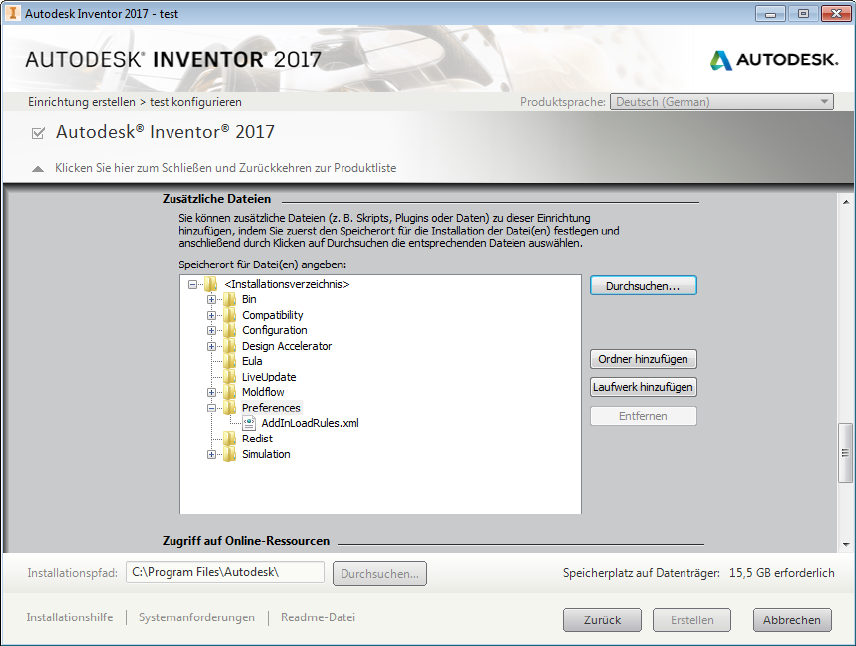The height and width of the screenshot is (646, 856).
Task: Click Durchsuchen next to Installationspfad
Action: pyautogui.click(x=380, y=574)
